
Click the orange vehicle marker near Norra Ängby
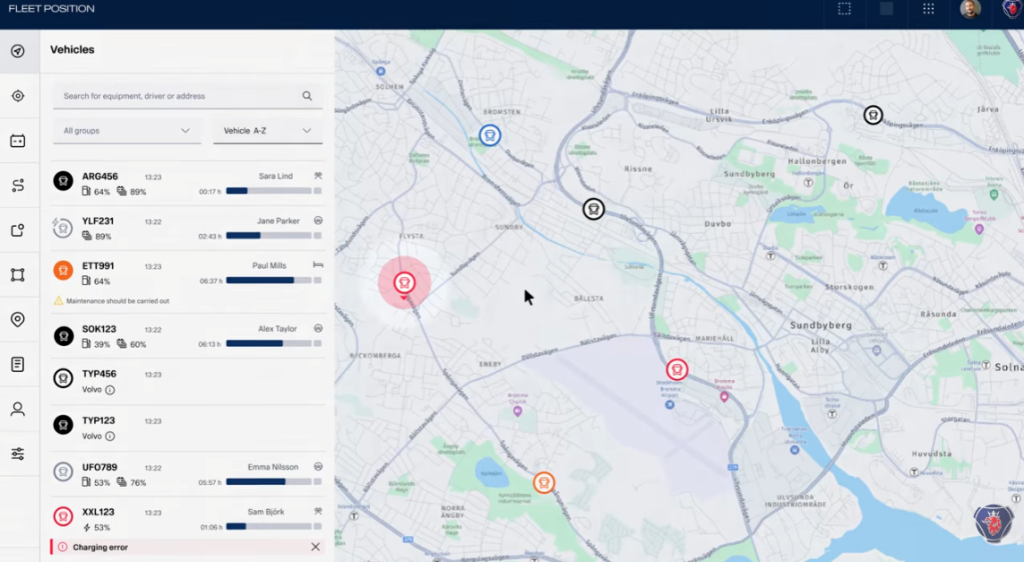(543, 482)
